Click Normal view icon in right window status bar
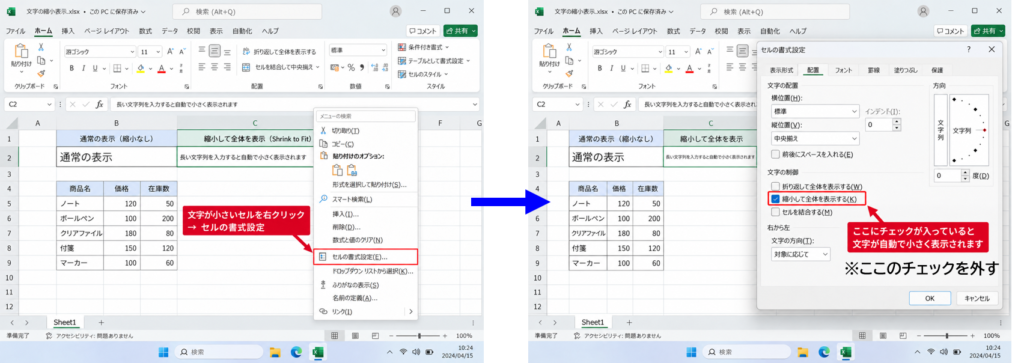The height and width of the screenshot is (363, 1024). tap(862, 336)
